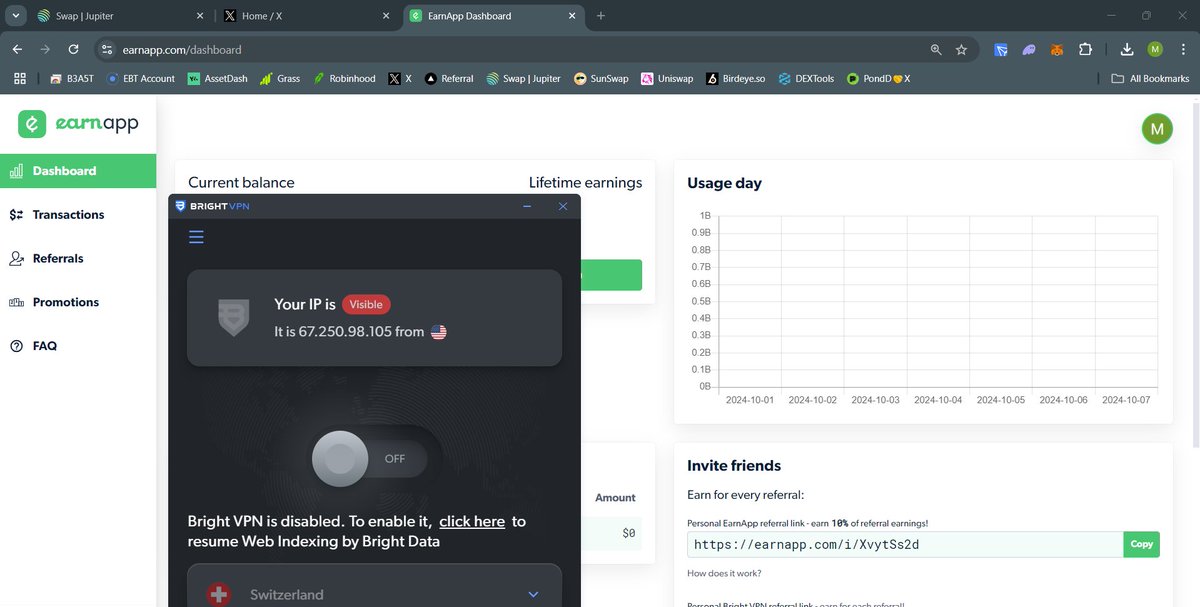Click the referral link field
1200x607 pixels.
[x=905, y=544]
